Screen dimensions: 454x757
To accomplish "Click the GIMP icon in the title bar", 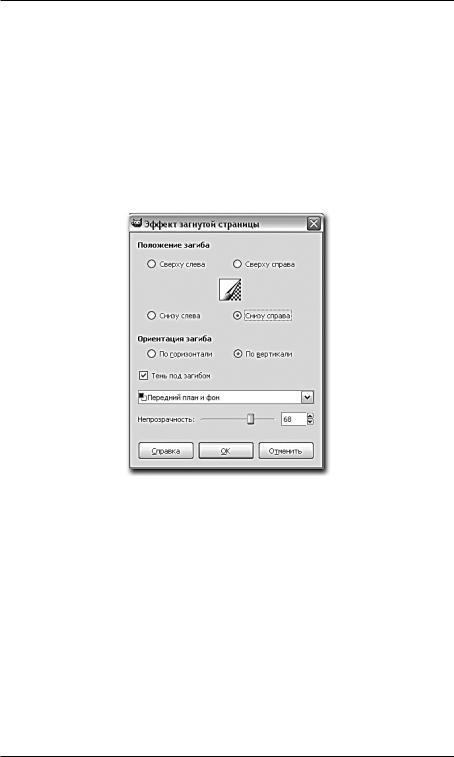I will [x=137, y=224].
